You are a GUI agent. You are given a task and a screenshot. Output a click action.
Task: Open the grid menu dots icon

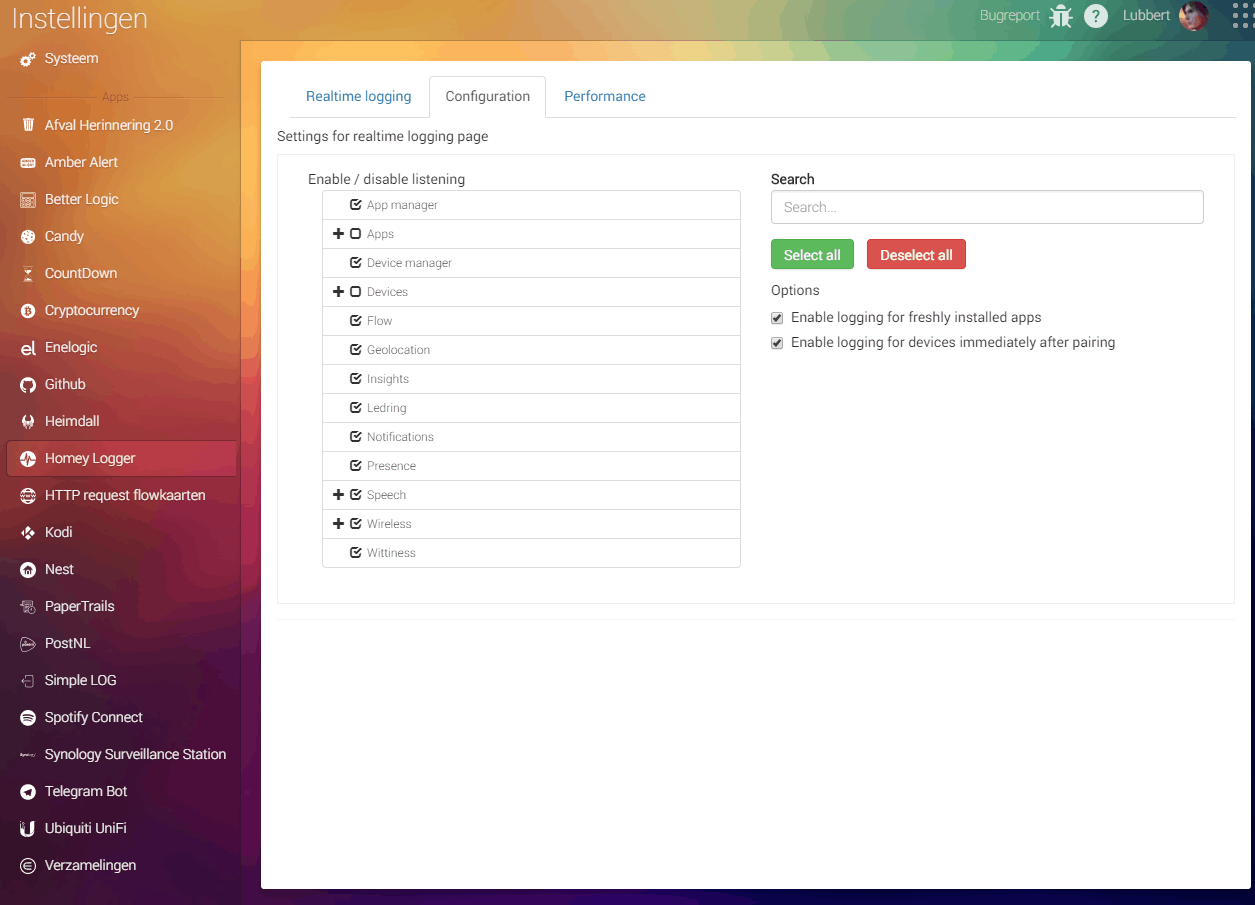coord(1242,16)
